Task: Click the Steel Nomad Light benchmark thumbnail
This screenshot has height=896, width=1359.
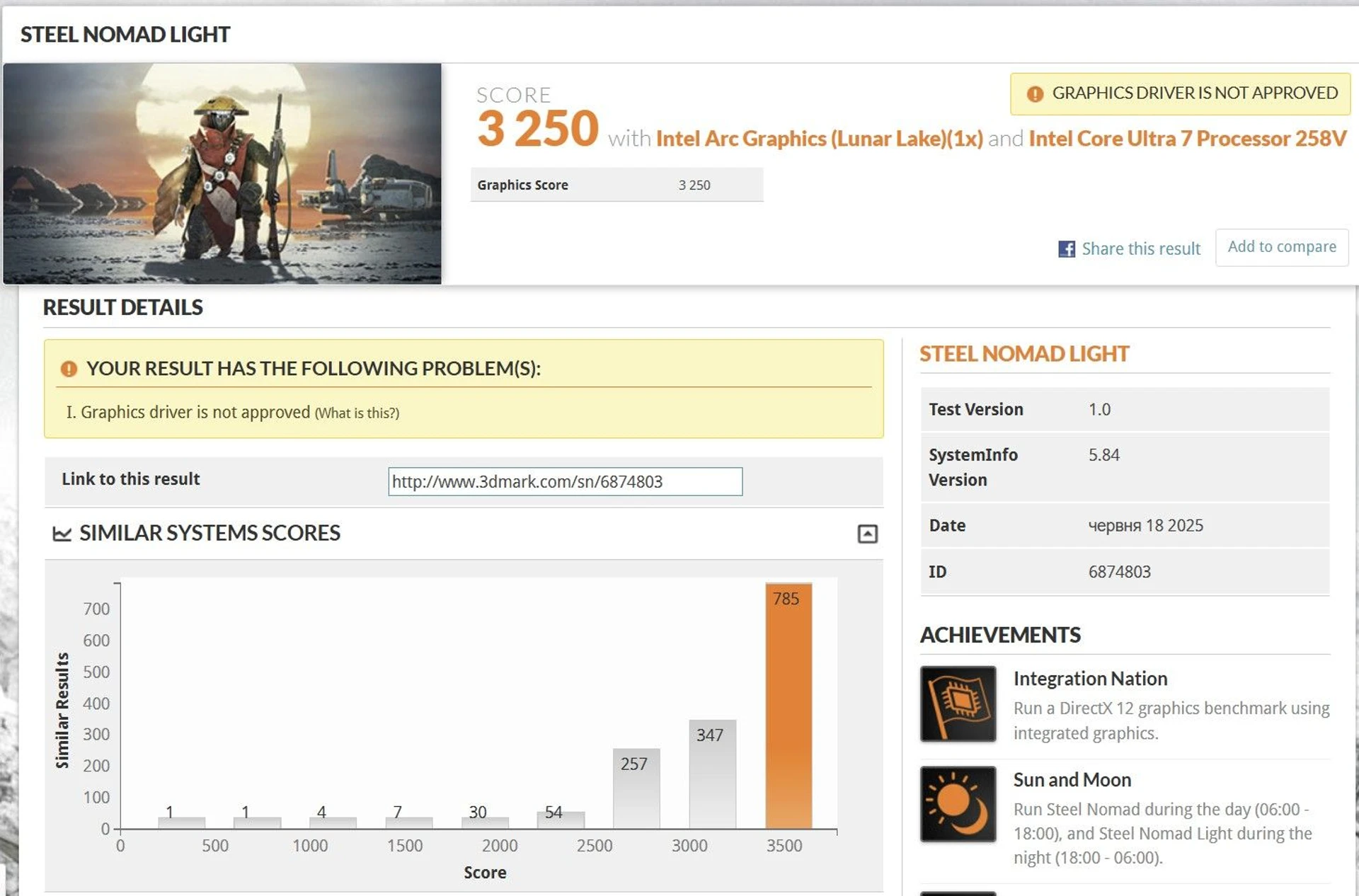Action: coord(222,173)
